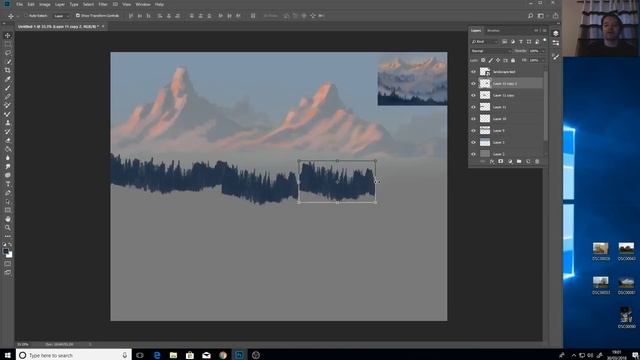
Task: Click Create new group folder icon
Action: click(x=519, y=162)
